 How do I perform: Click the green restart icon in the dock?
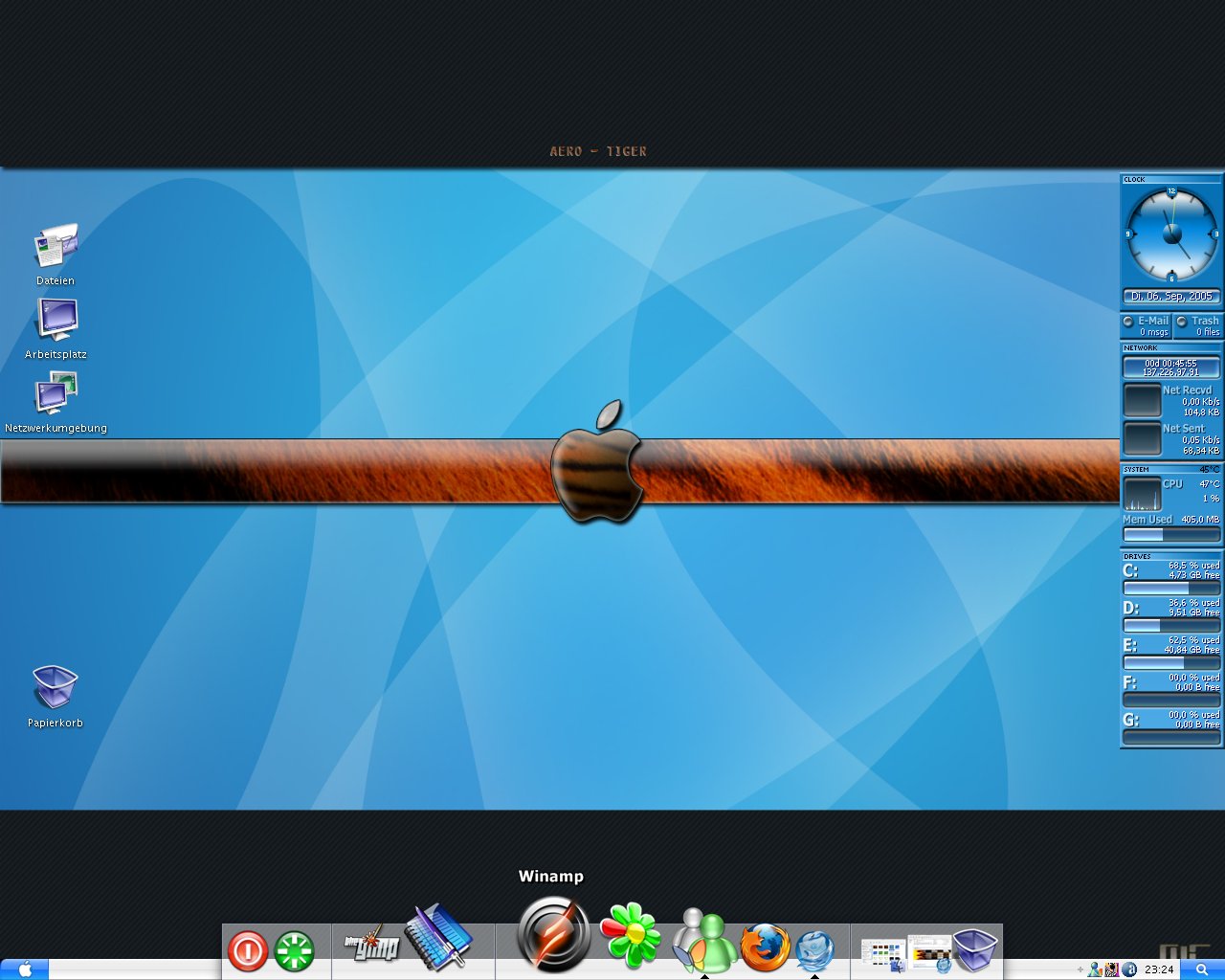[x=295, y=951]
